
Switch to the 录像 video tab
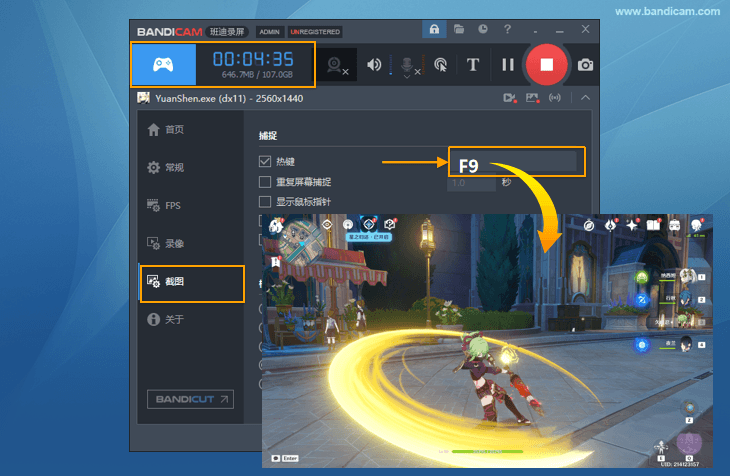[x=174, y=243]
